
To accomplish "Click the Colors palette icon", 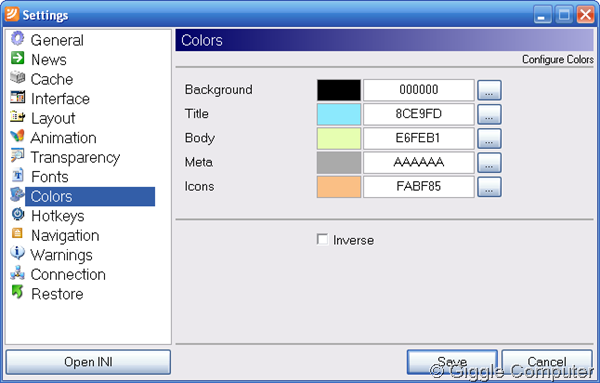I will tap(17, 194).
